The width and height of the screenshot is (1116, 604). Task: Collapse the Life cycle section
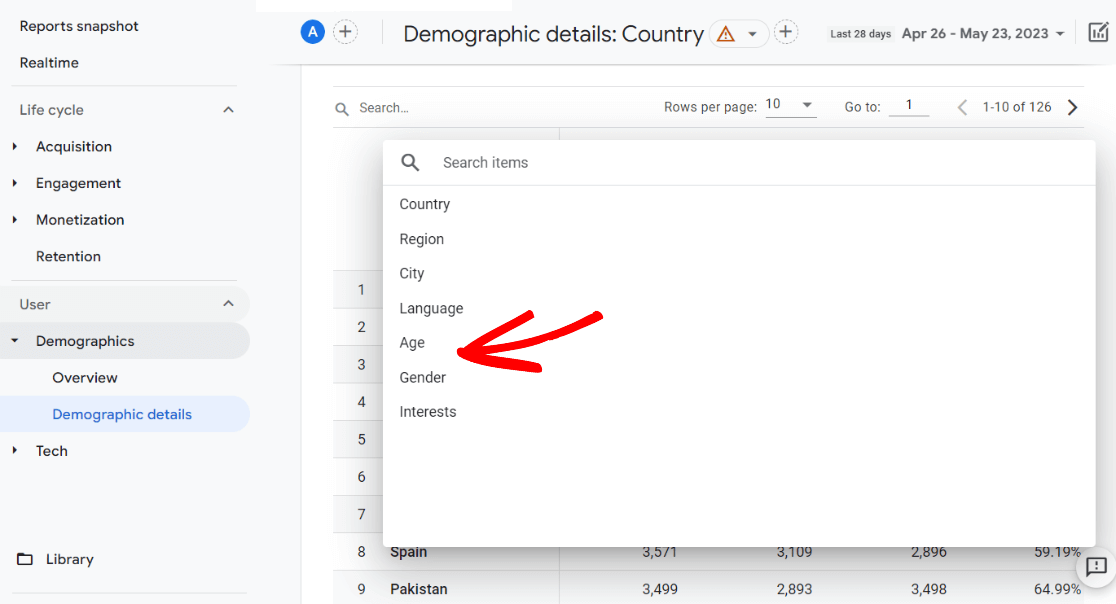point(228,109)
